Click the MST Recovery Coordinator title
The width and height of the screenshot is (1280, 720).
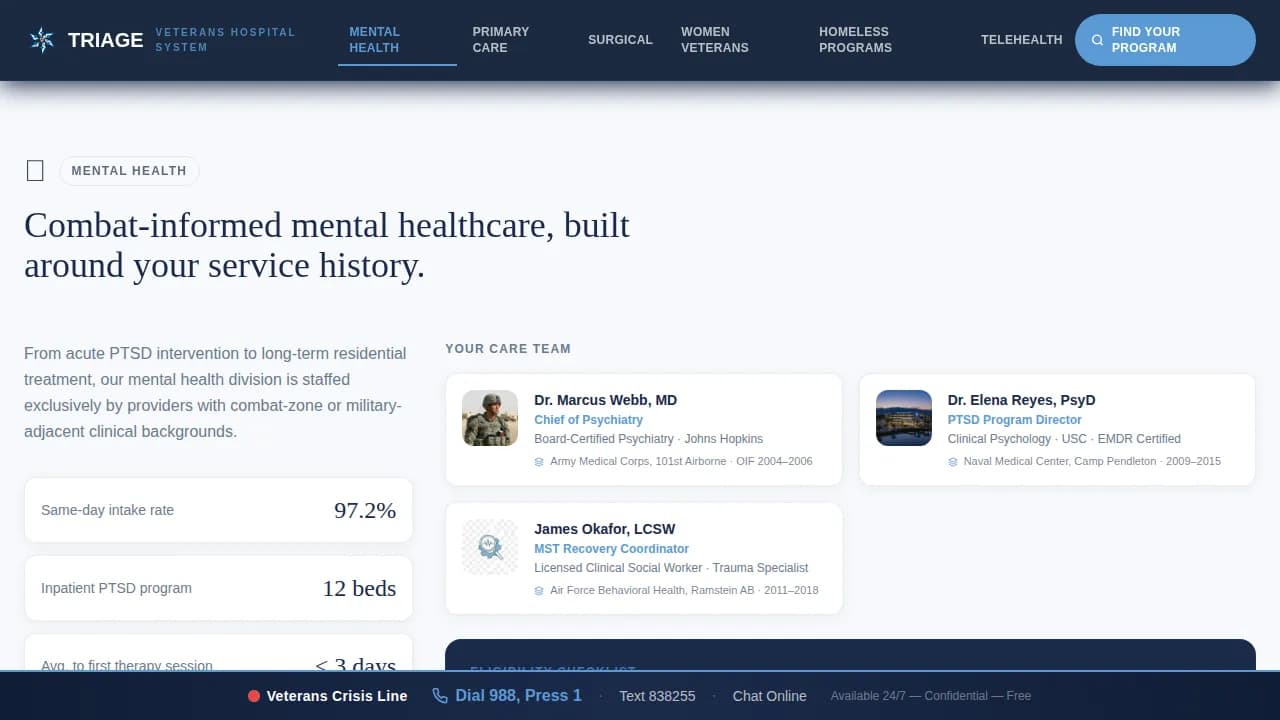click(612, 549)
